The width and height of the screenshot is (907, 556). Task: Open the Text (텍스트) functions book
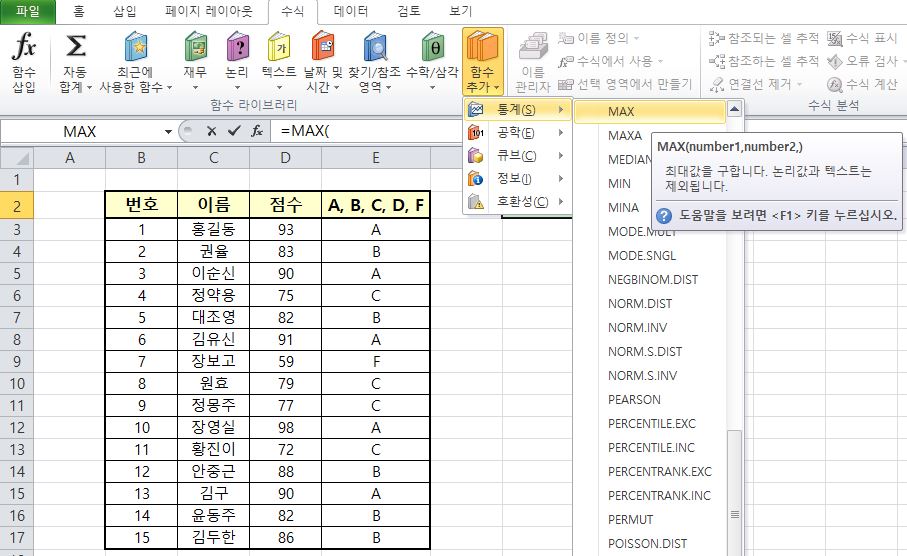coord(279,61)
